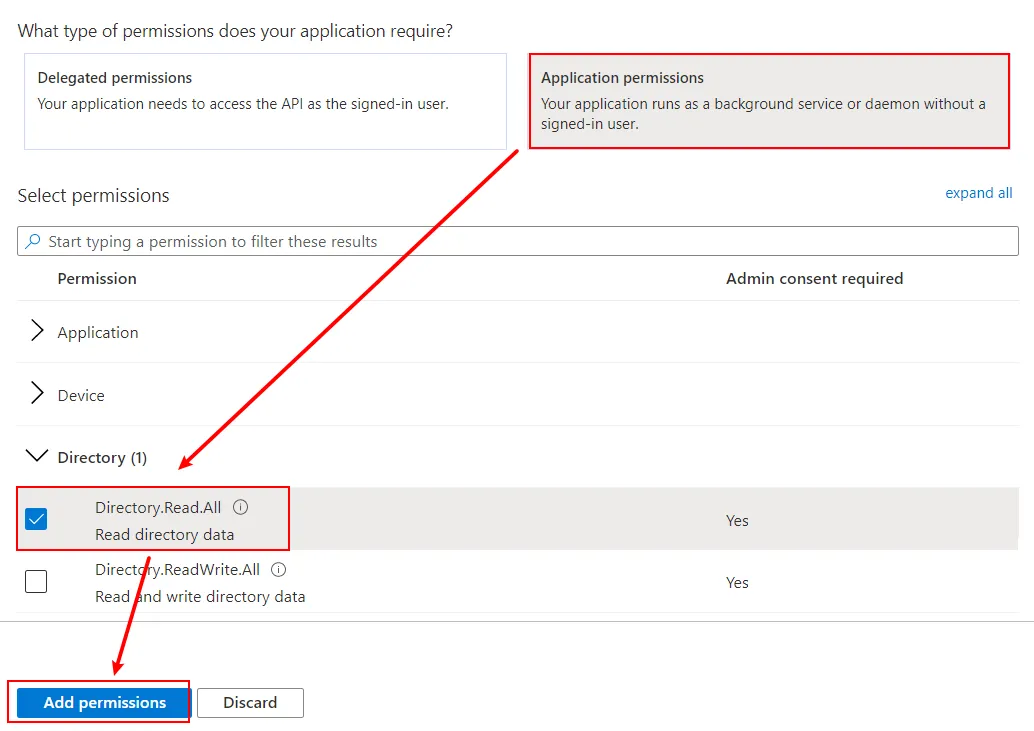Screen dimensions: 1034x731
Task: Check the Directory.ReadWrite.All checkbox
Action: 36,581
